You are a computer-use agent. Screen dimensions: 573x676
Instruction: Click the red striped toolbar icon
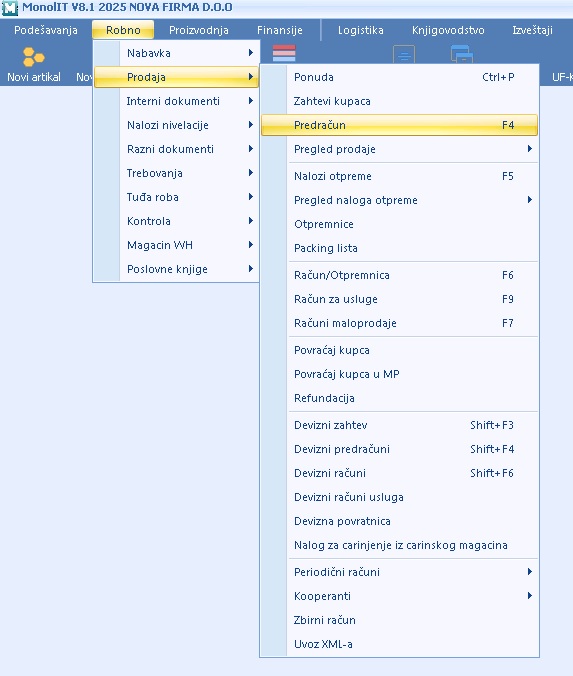284,53
